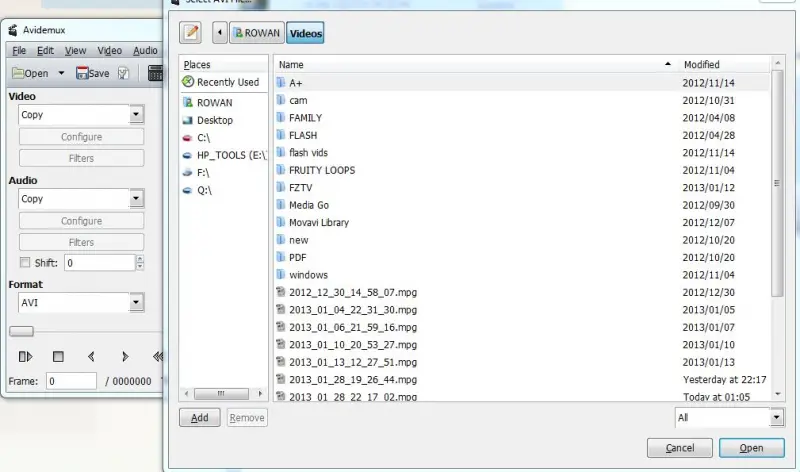The width and height of the screenshot is (800, 472).
Task: Select file 2013_01_10_20_53_27.mpg
Action: click(522, 345)
